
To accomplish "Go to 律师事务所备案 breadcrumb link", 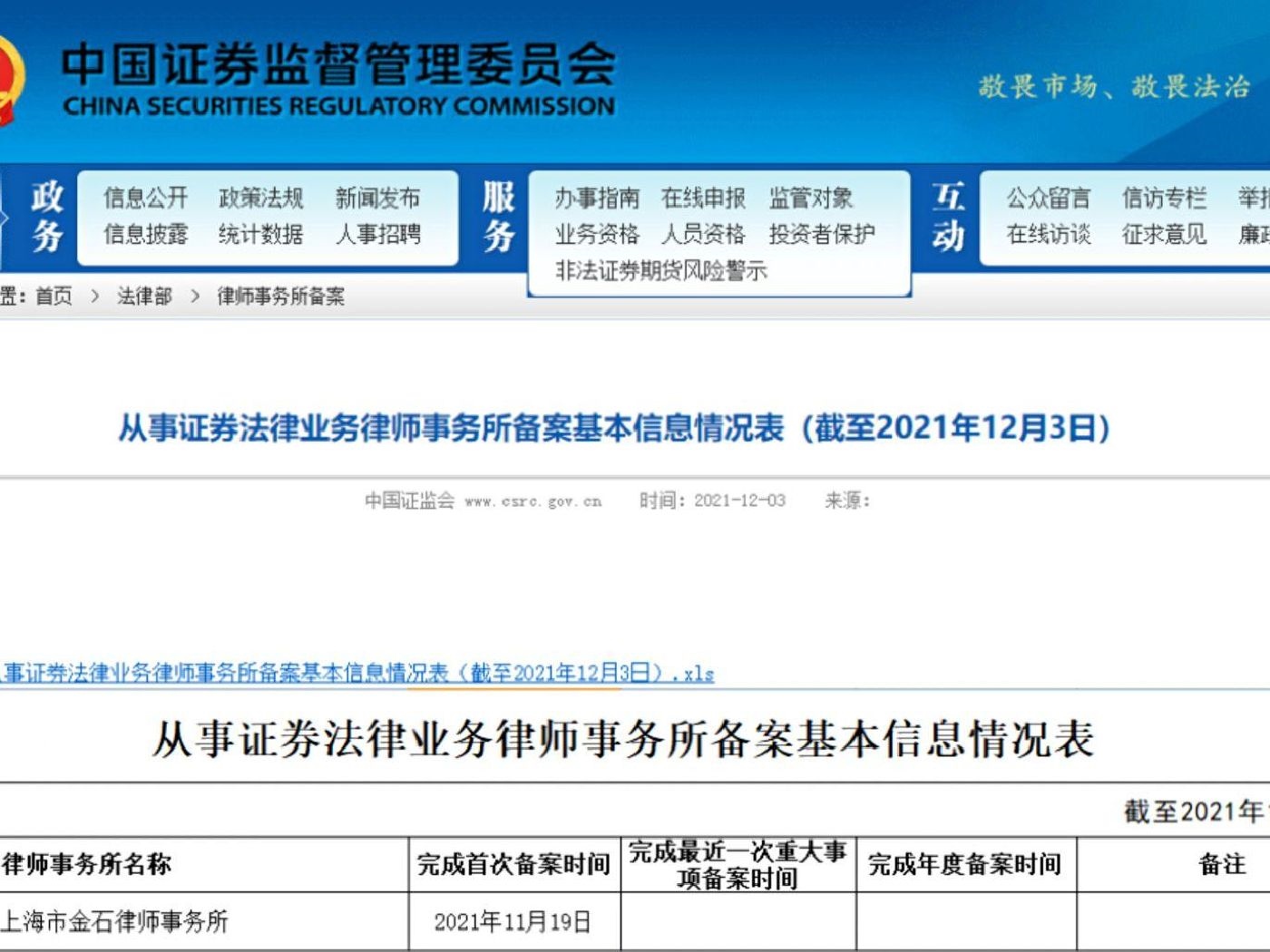I will pos(281,296).
